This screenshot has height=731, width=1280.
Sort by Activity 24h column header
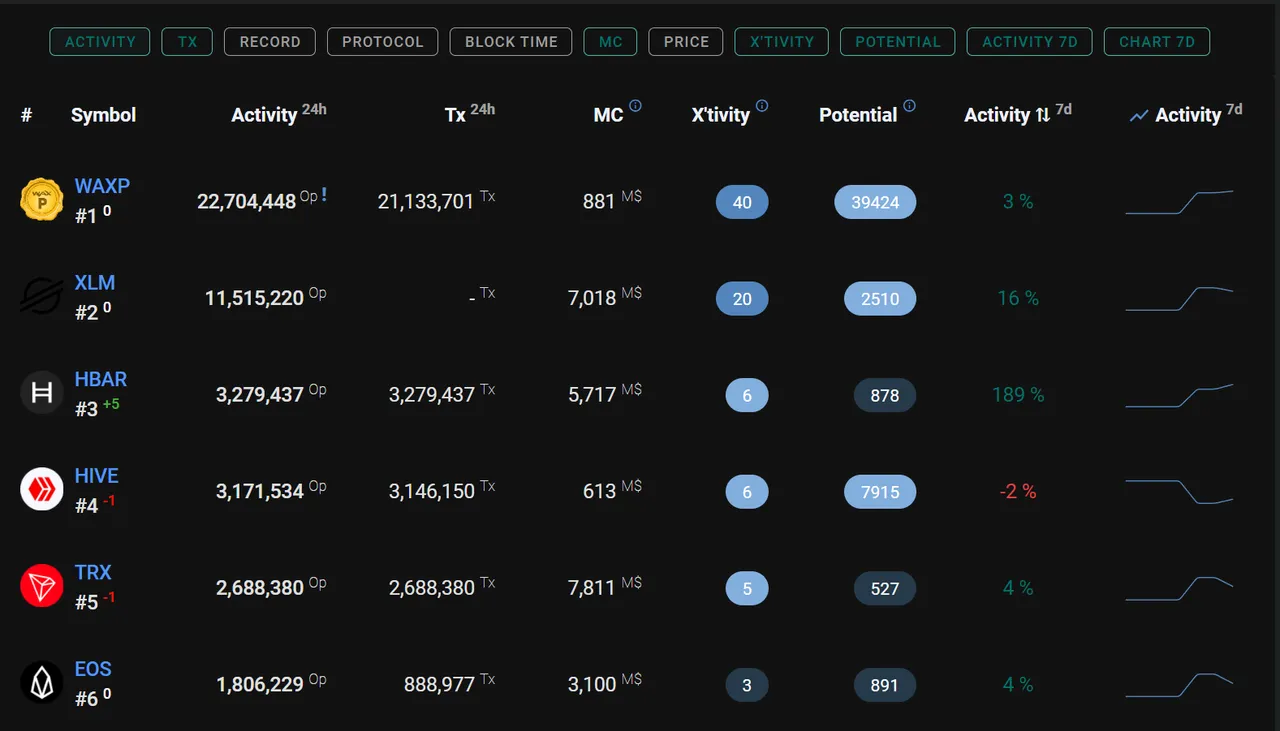pos(279,114)
